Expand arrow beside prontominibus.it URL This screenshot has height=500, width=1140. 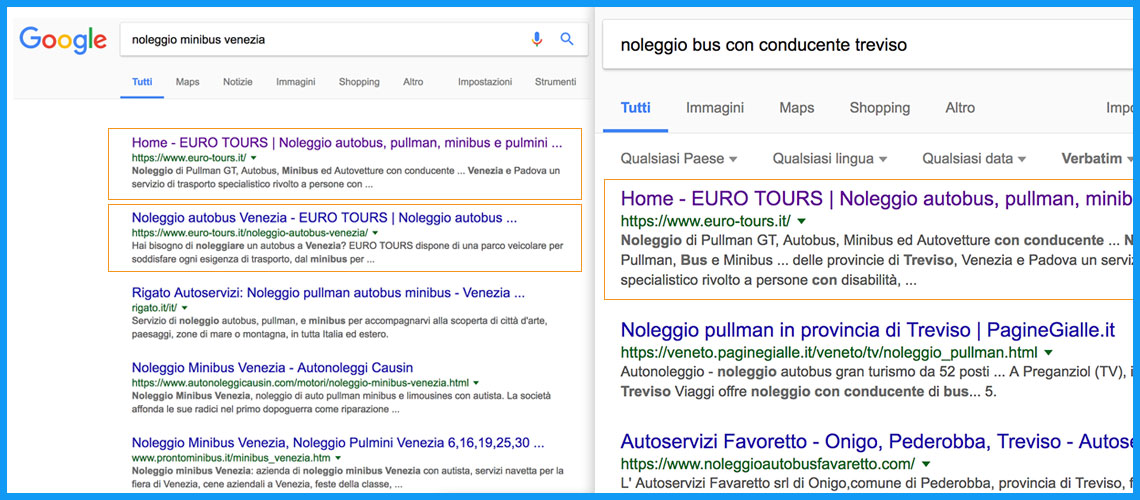click(337, 459)
